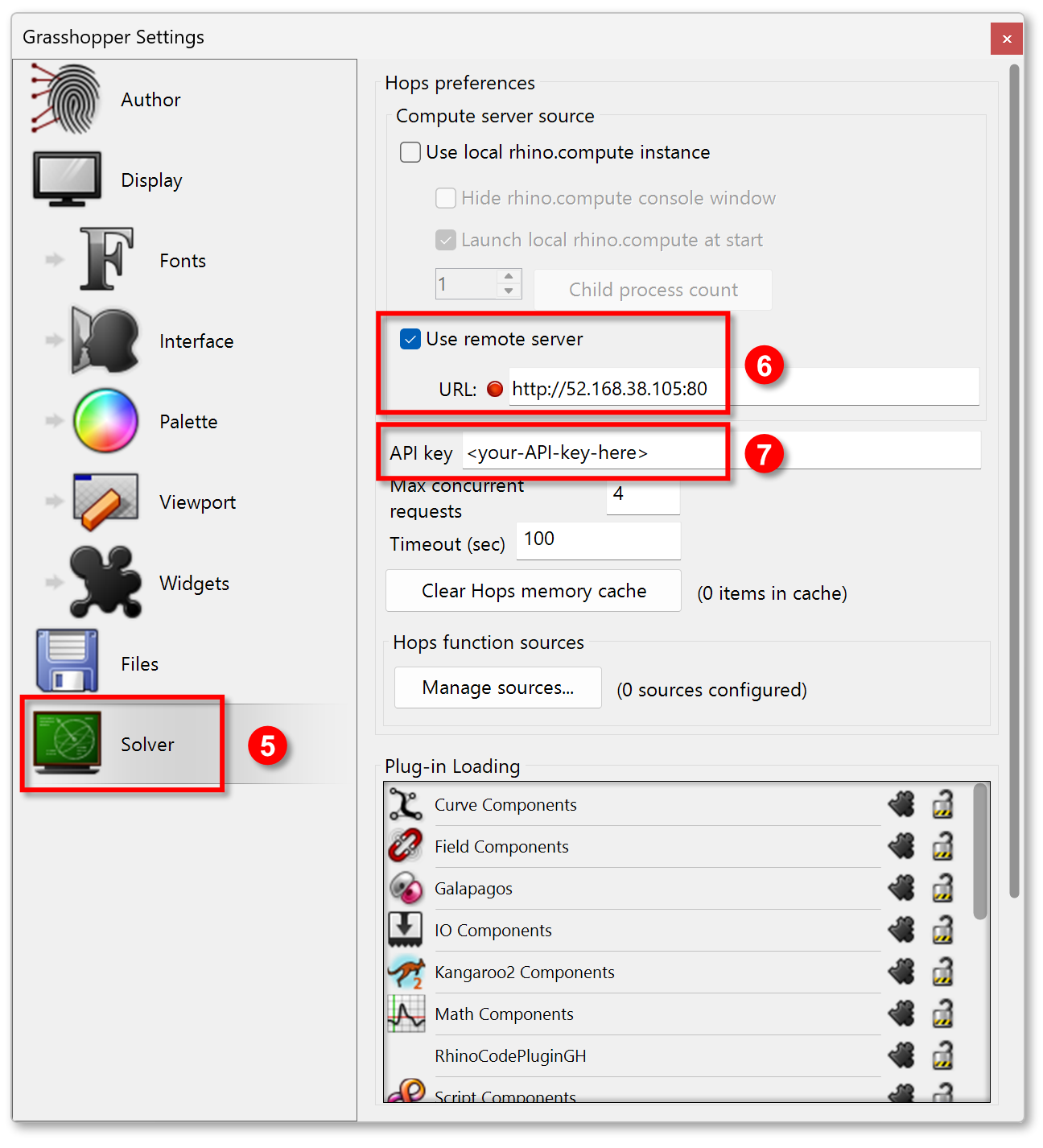The image size is (1043, 1148).
Task: Open Author settings via the fingerprint icon
Action: 66,99
